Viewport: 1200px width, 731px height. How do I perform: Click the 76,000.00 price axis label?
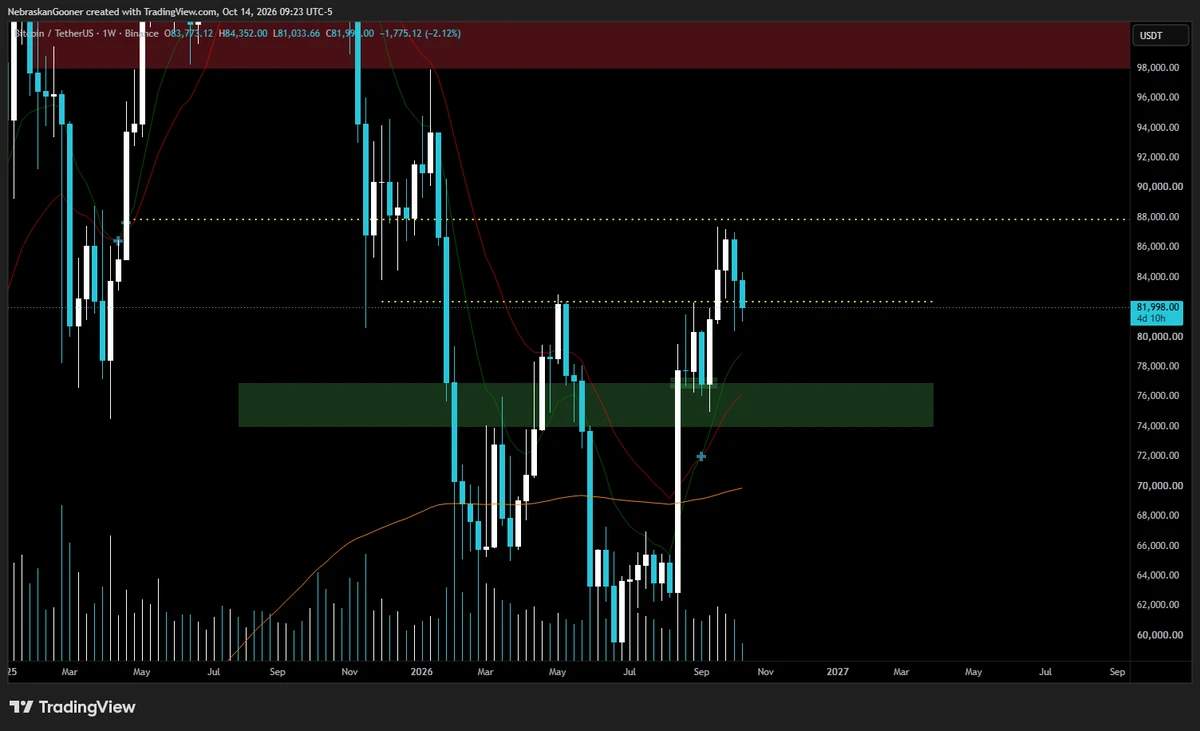pos(1158,396)
